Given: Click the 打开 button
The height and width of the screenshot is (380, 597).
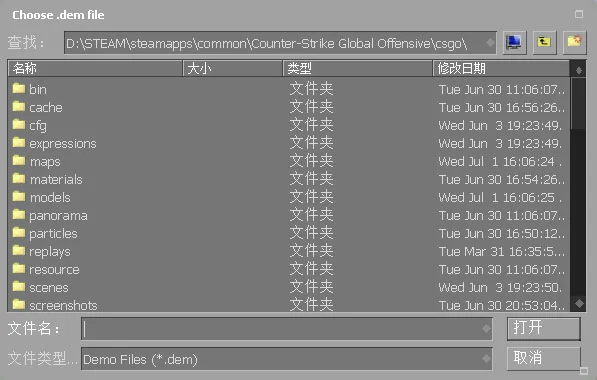Looking at the screenshot, I should (543, 328).
